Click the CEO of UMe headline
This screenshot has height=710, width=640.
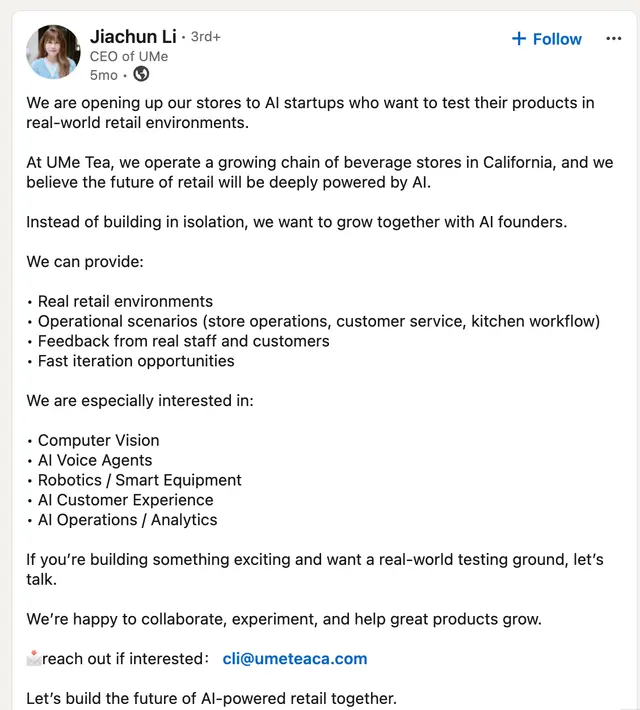pyautogui.click(x=129, y=57)
